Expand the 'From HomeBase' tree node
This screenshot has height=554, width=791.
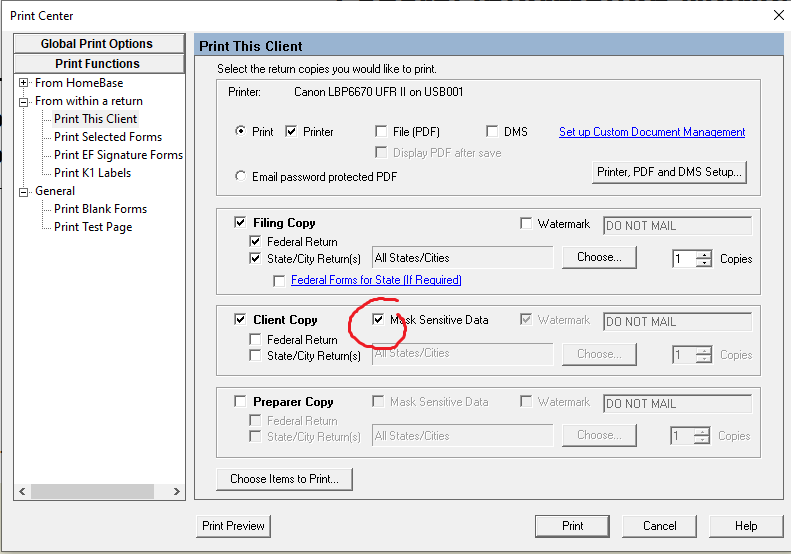coord(23,83)
